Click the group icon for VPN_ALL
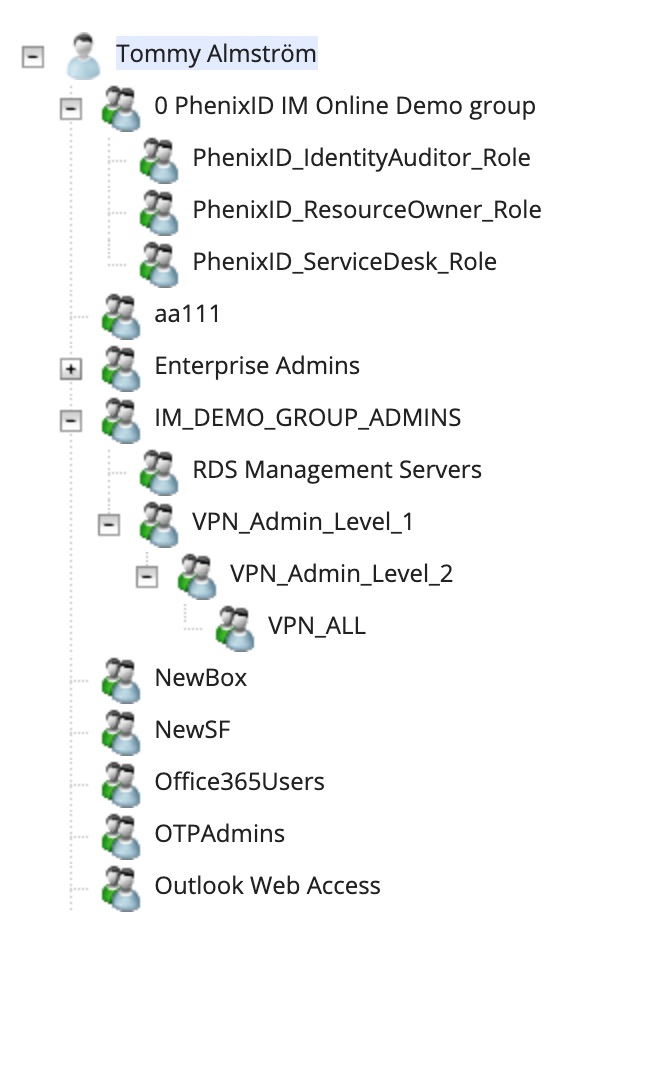662x1074 pixels. coord(235,629)
